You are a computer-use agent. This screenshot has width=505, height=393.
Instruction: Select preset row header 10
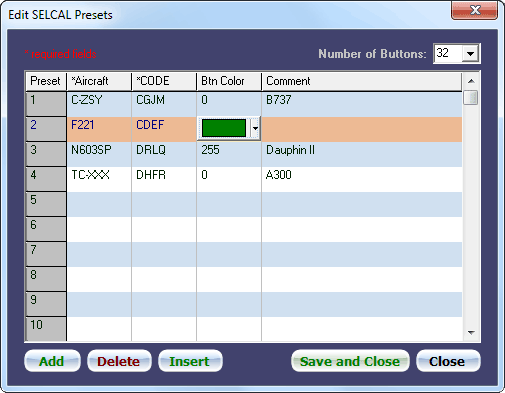coord(46,329)
